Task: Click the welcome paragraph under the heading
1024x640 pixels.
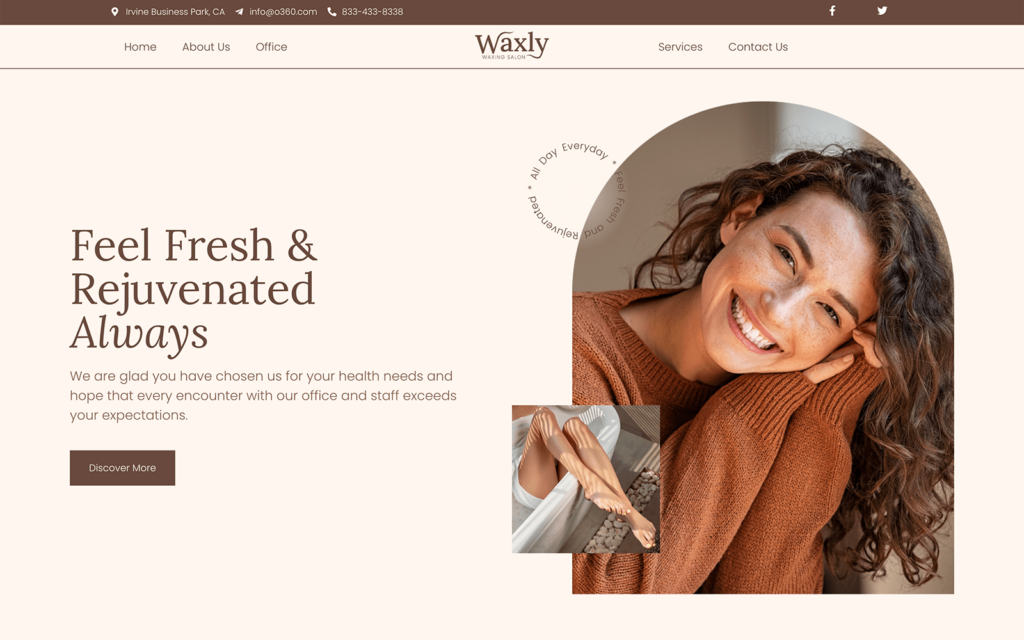Action: (263, 396)
